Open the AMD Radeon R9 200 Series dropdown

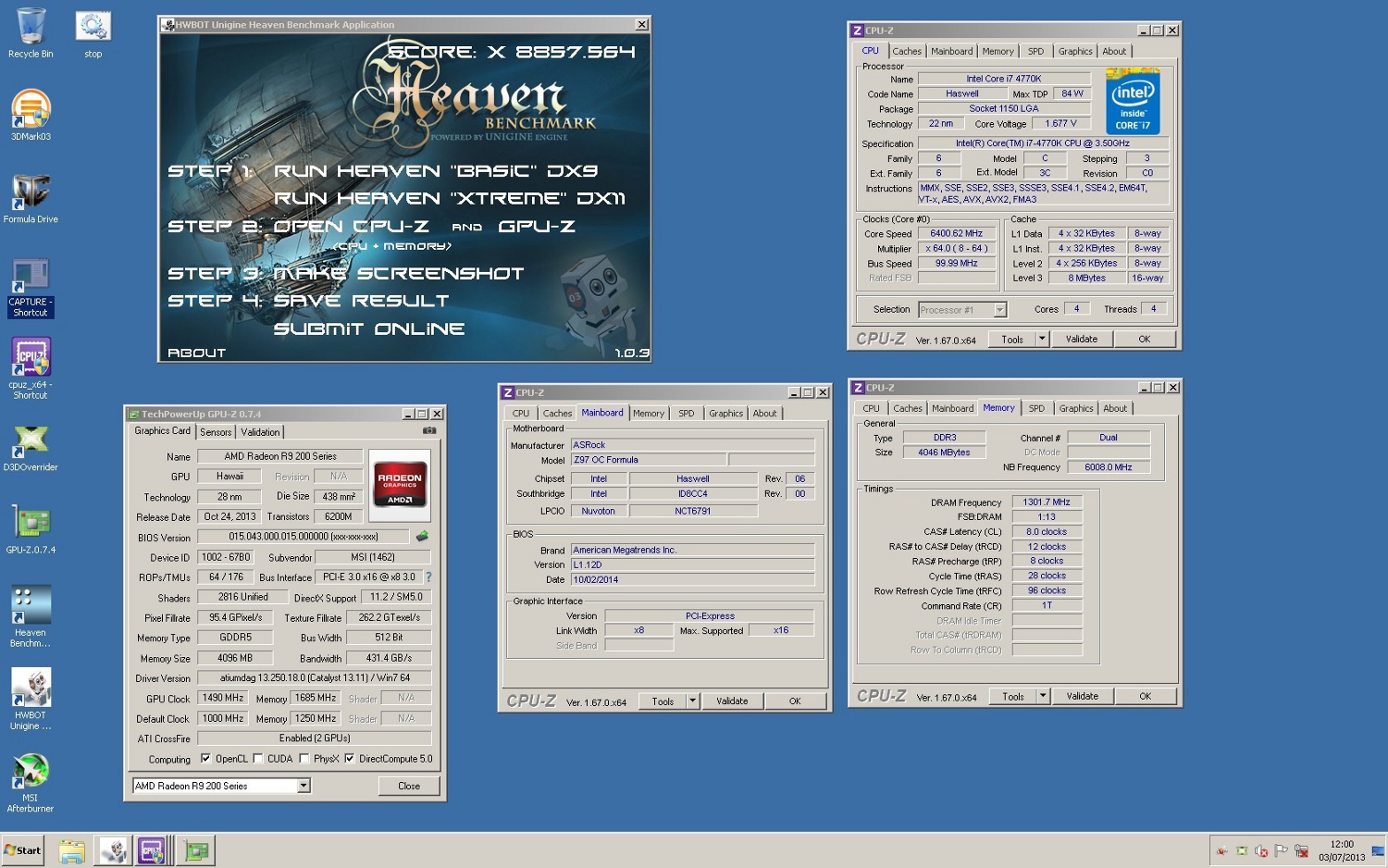(x=303, y=786)
